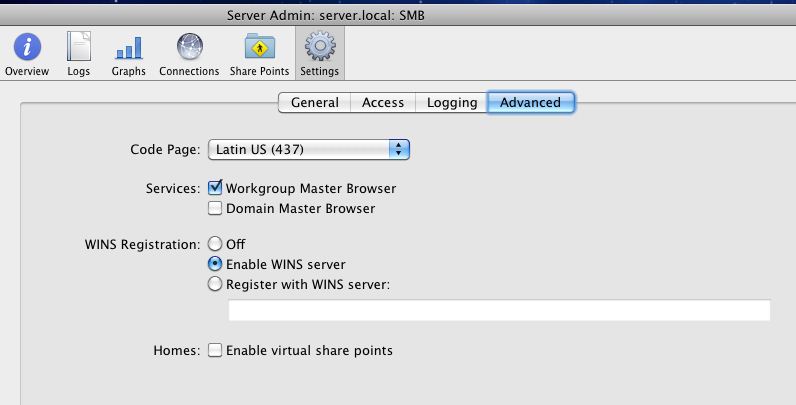796x405 pixels.
Task: Select Enable WINS server radio button
Action: click(x=215, y=264)
